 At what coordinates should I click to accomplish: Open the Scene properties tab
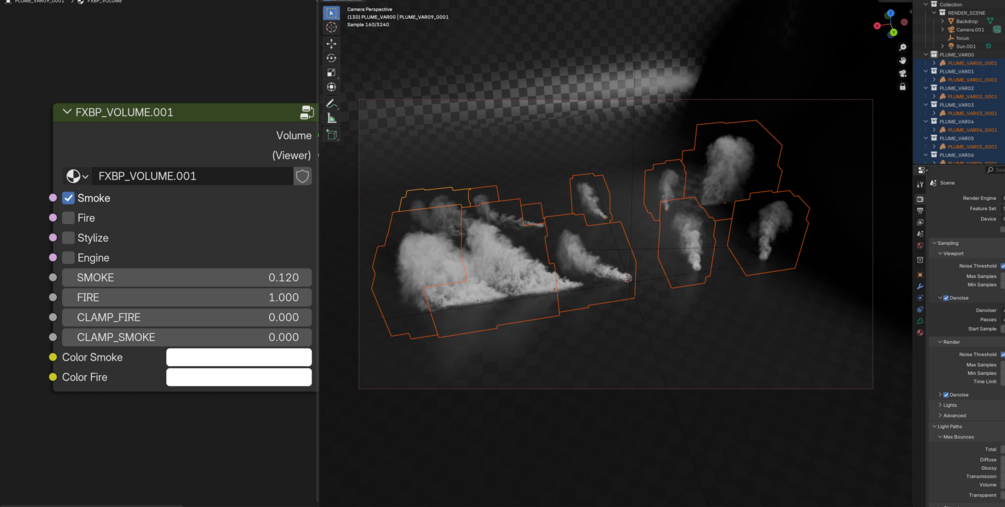coord(920,234)
